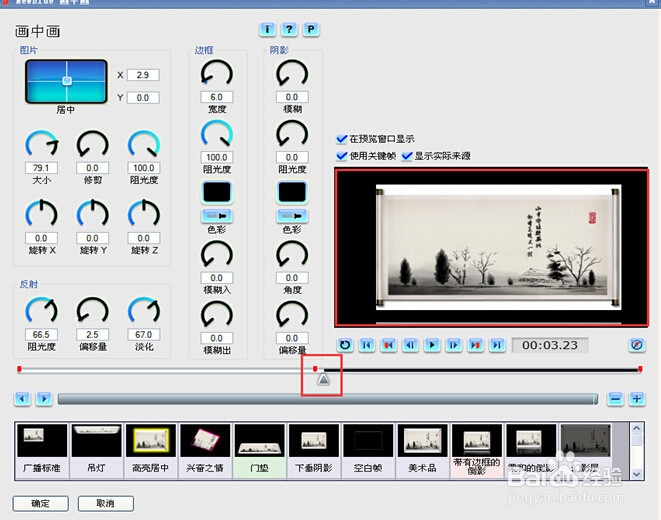
Task: Select the 兴奋之情 preset
Action: click(205, 451)
